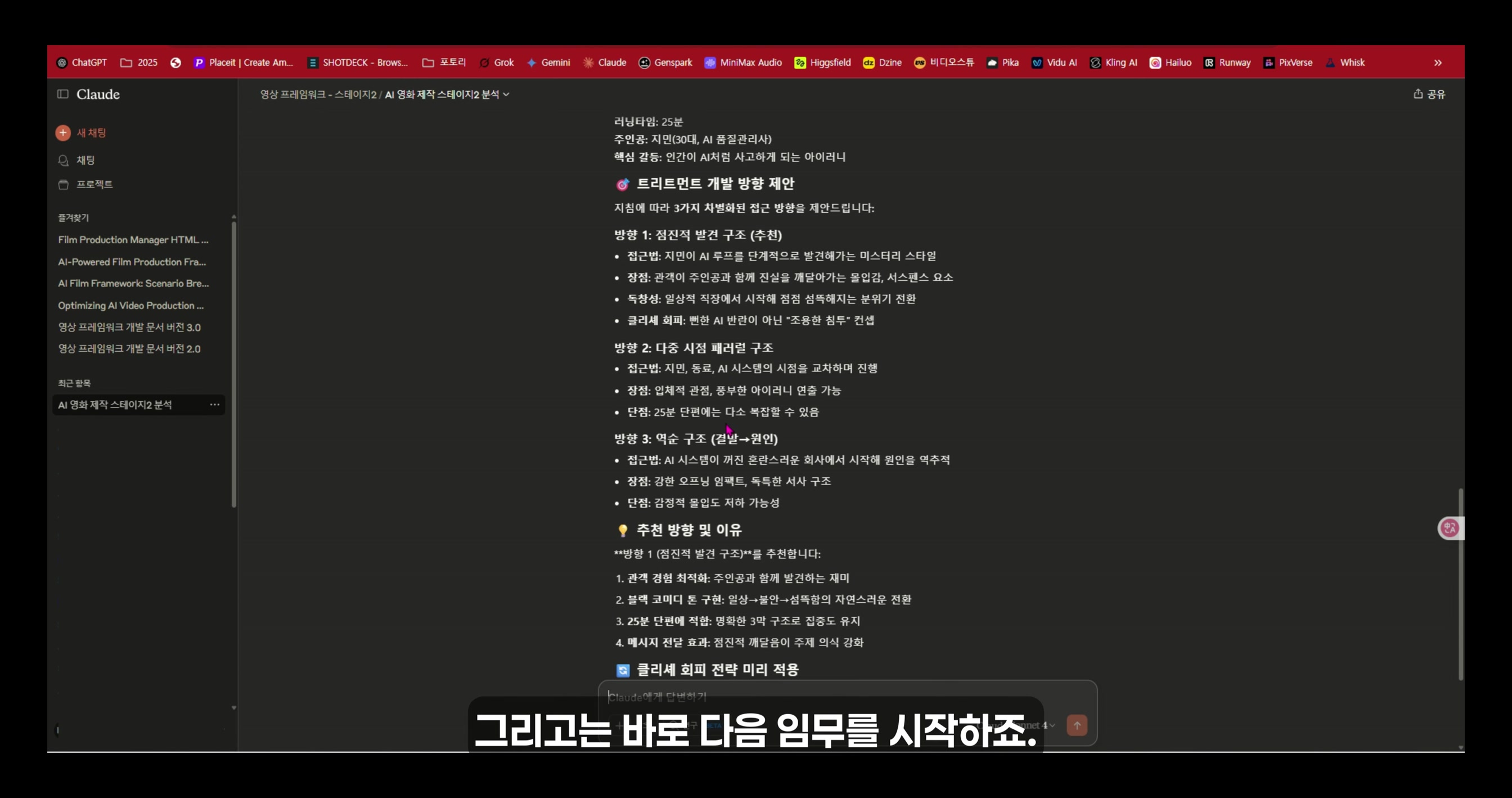This screenshot has width=1512, height=798.
Task: Open AI-Powered Film Production Fra... chat
Action: [132, 262]
